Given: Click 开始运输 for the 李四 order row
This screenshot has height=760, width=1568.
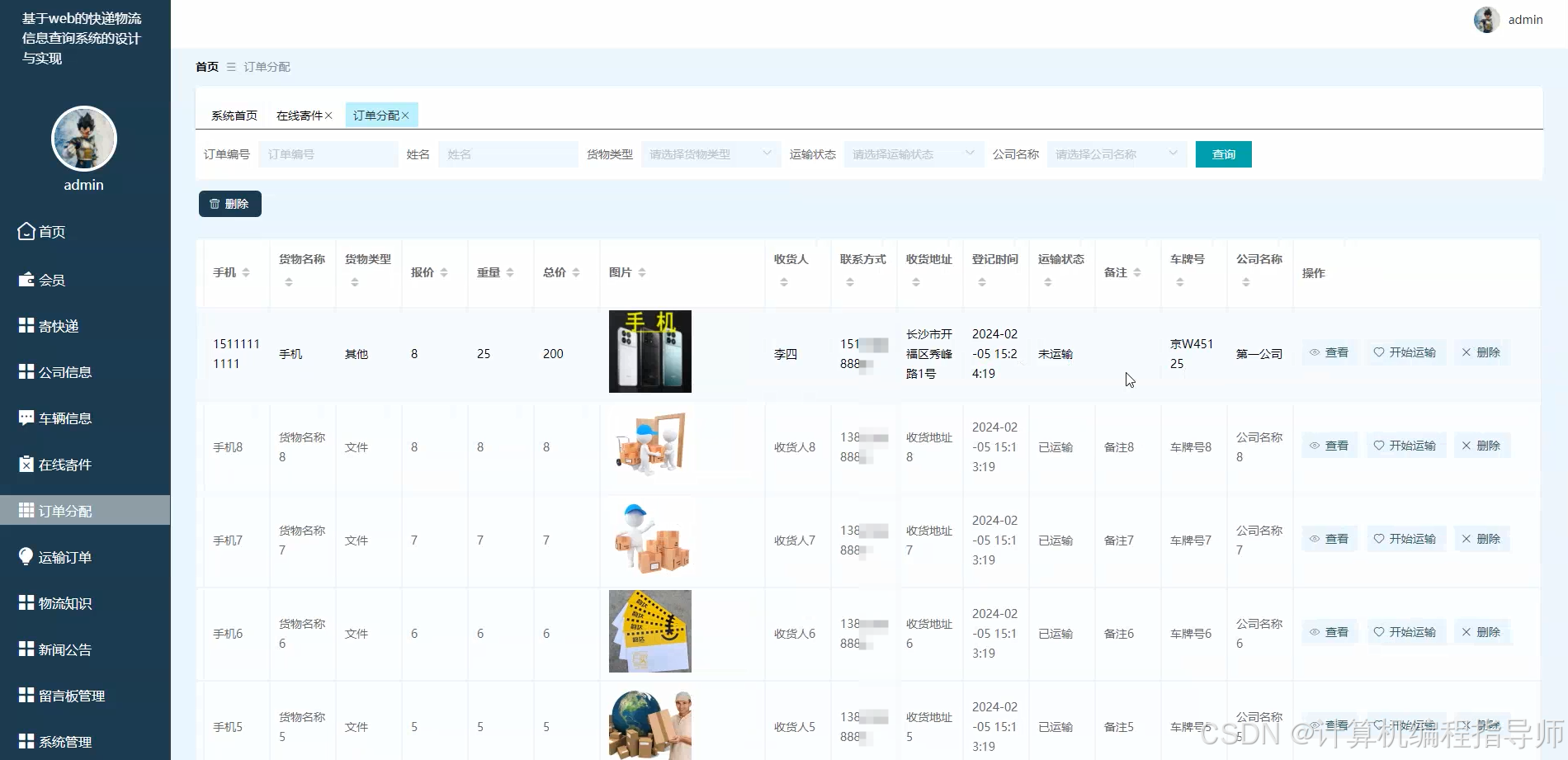Looking at the screenshot, I should click(1405, 352).
